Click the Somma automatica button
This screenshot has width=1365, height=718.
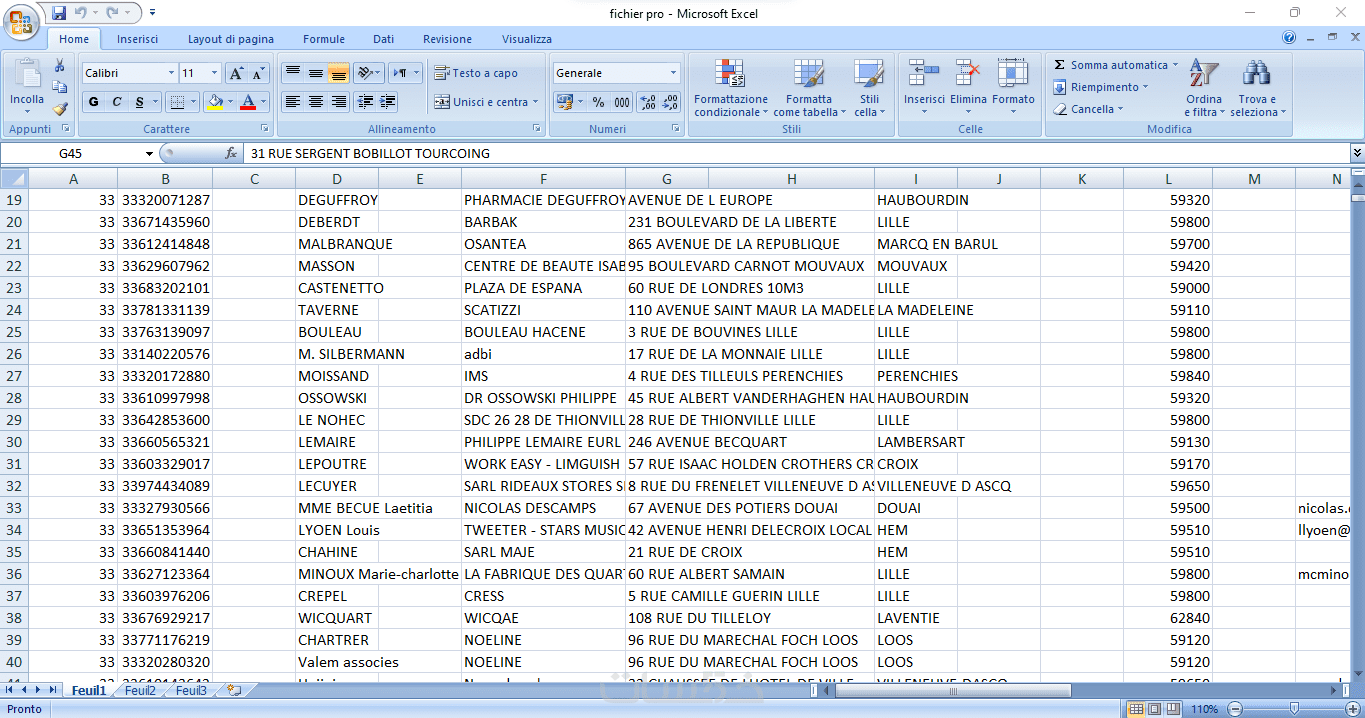(1116, 65)
